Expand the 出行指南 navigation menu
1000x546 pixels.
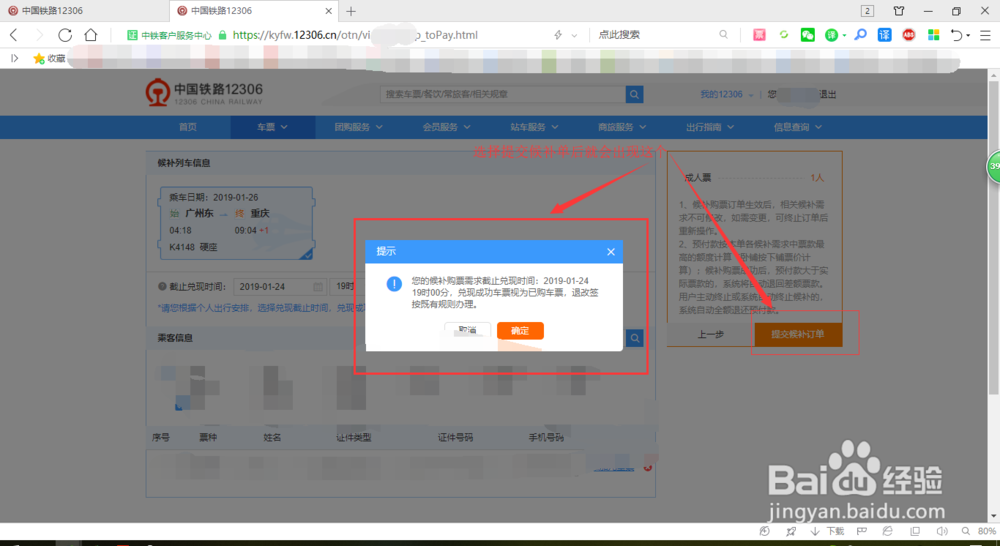click(x=710, y=127)
